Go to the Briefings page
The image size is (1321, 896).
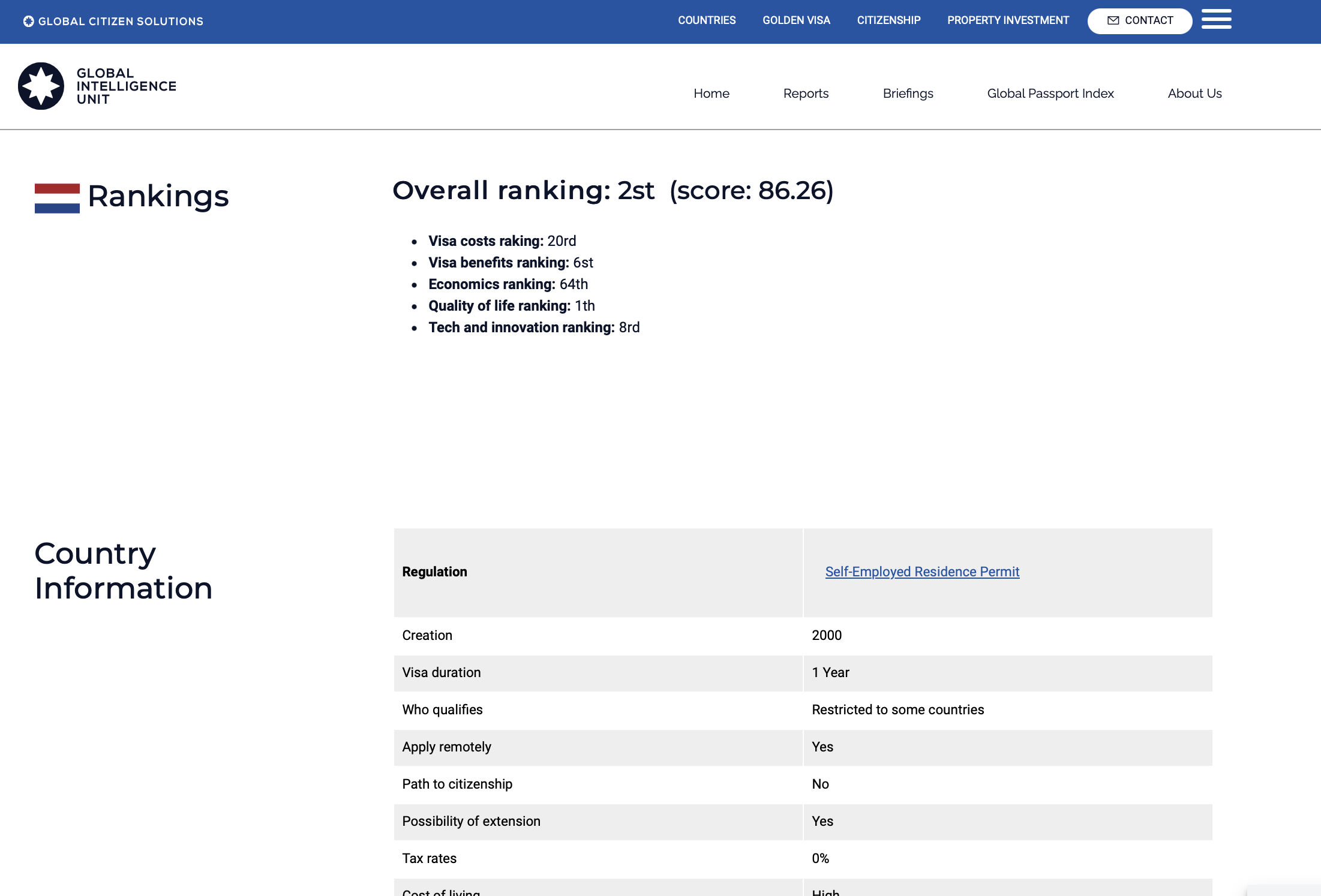pyautogui.click(x=908, y=94)
